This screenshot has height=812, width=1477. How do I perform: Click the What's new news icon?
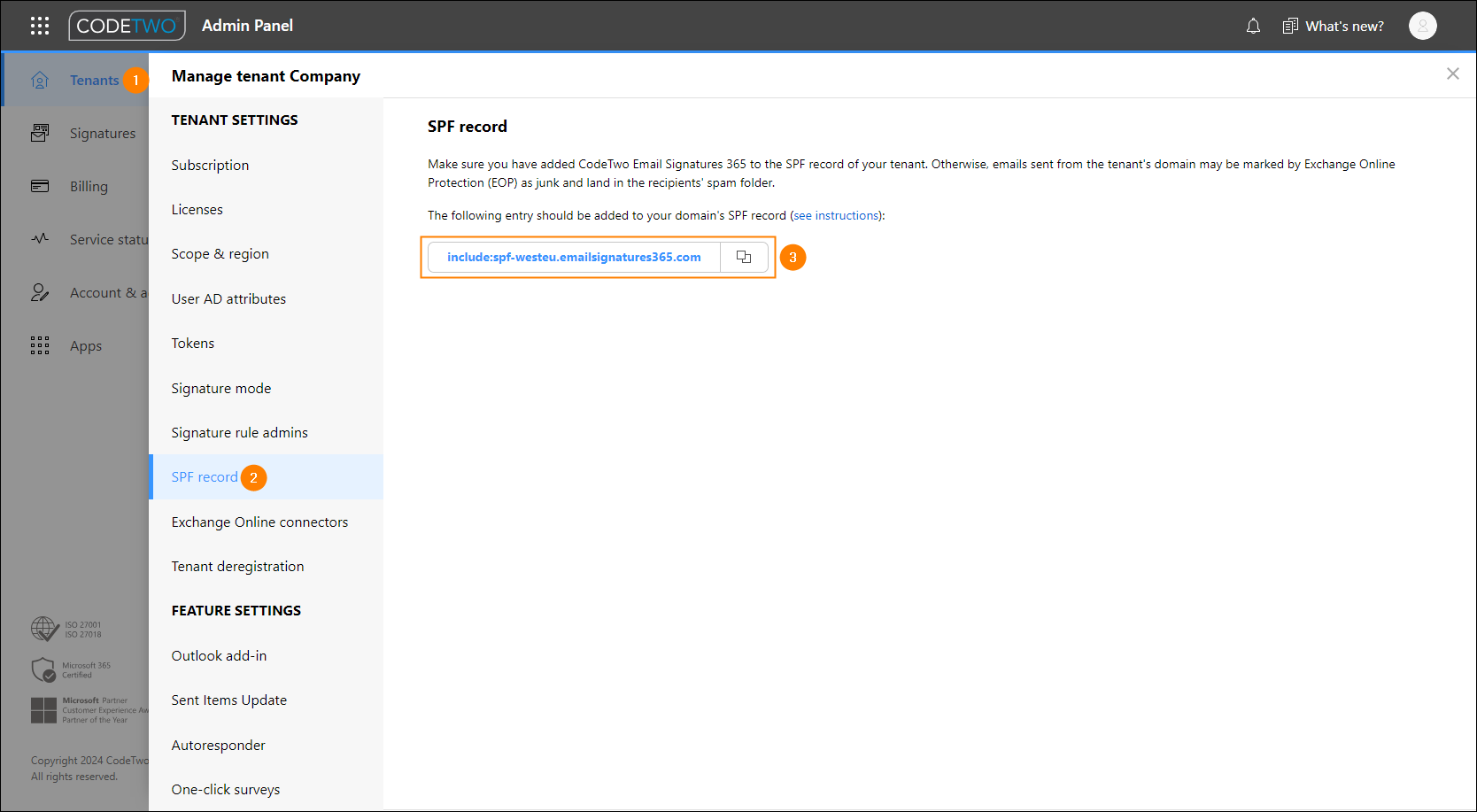1290,26
